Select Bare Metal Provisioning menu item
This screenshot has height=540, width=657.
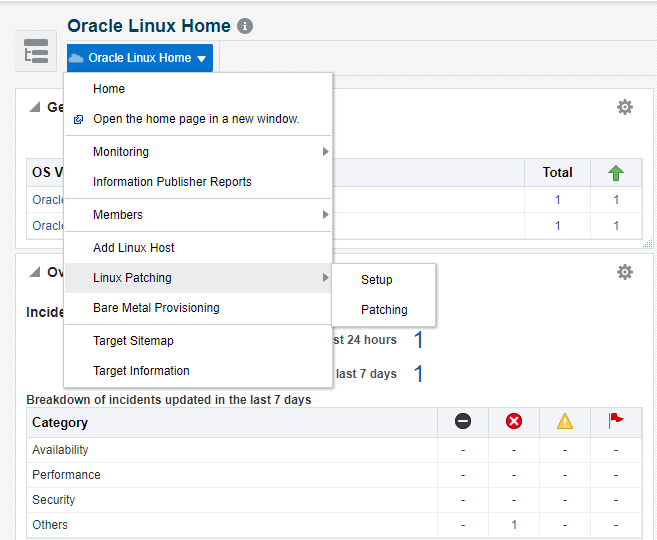point(156,308)
